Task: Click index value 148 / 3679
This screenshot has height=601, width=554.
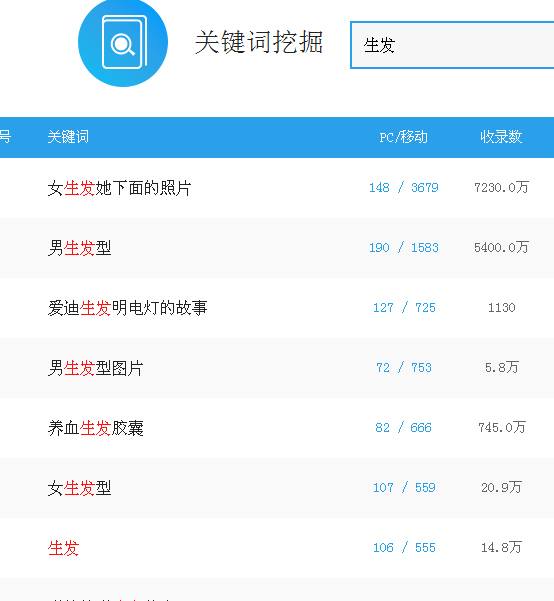Action: tap(404, 188)
